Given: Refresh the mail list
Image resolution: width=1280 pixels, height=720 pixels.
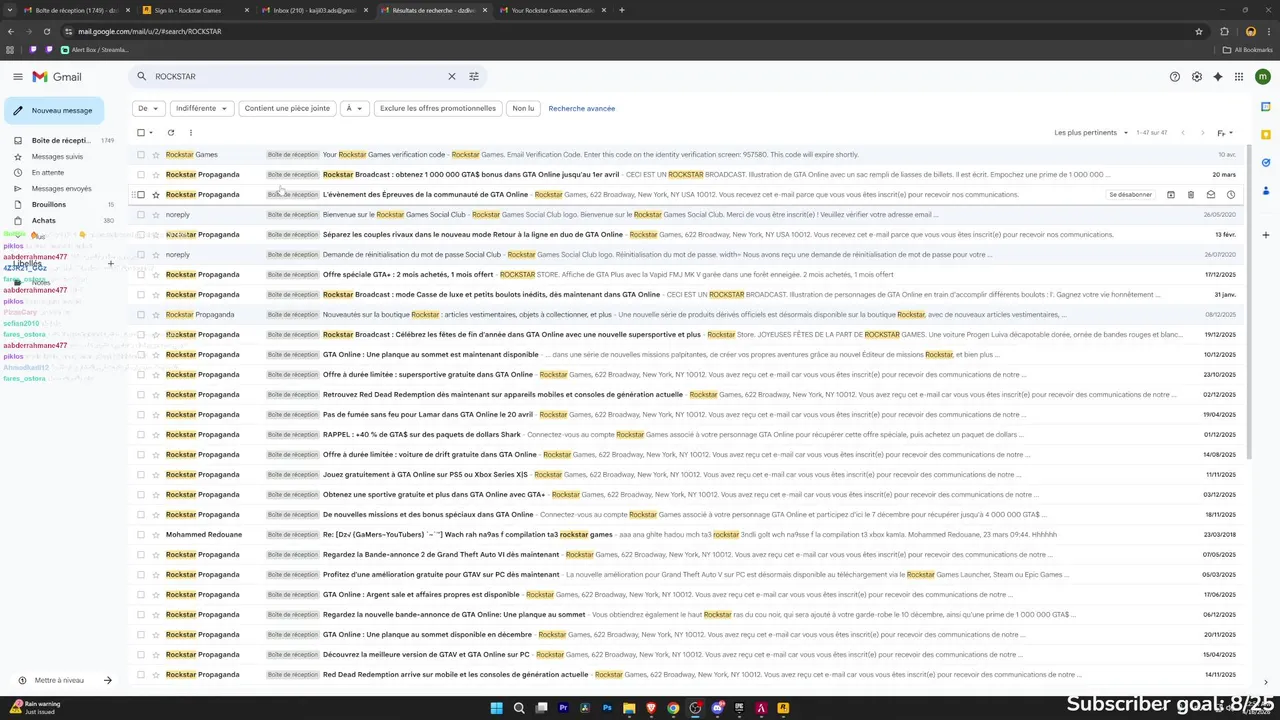Looking at the screenshot, I should point(171,132).
